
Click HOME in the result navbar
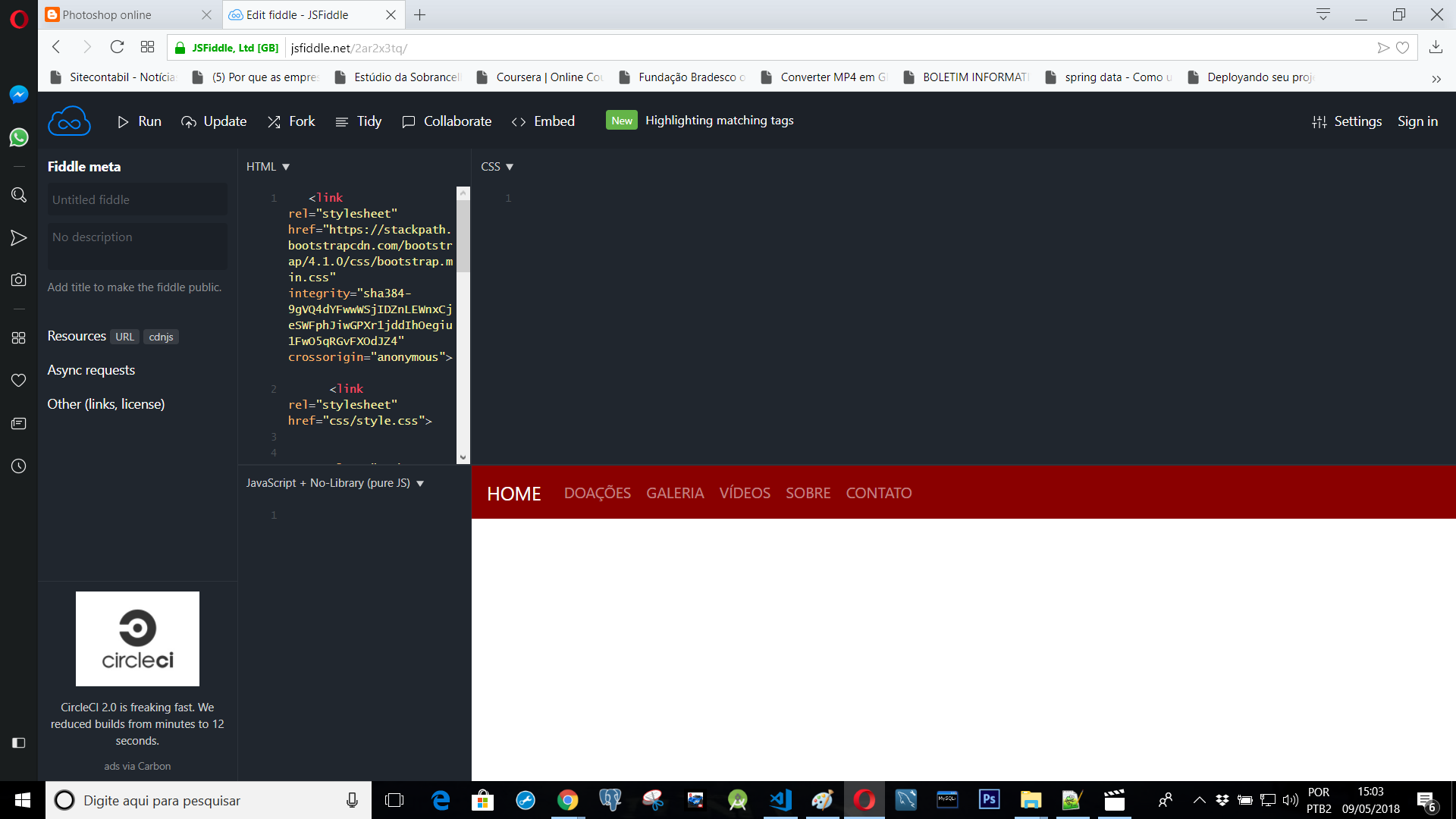coord(513,494)
